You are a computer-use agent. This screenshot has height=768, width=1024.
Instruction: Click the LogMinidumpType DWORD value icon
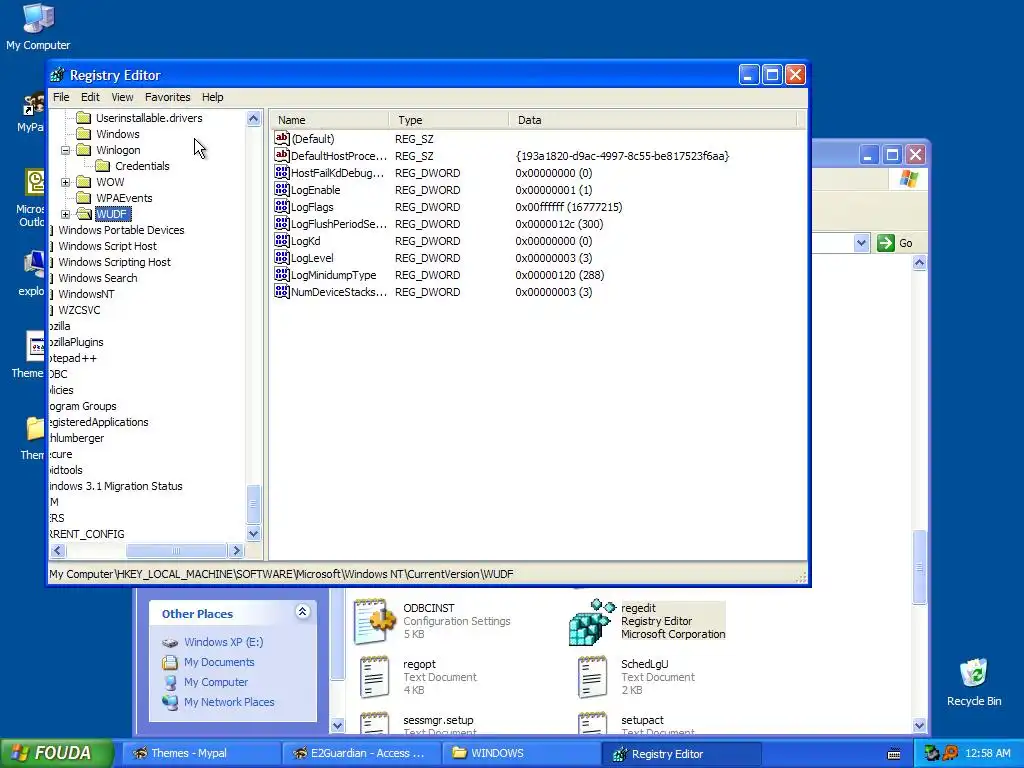281,274
